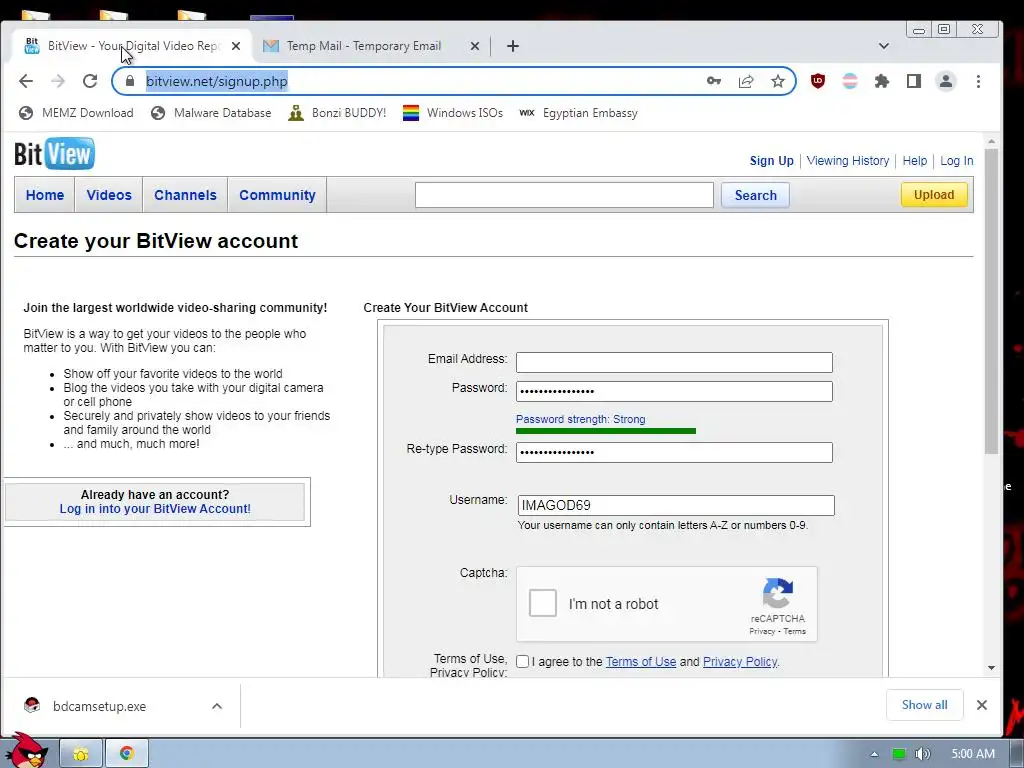
Task: Close the BitView tab
Action: click(236, 46)
